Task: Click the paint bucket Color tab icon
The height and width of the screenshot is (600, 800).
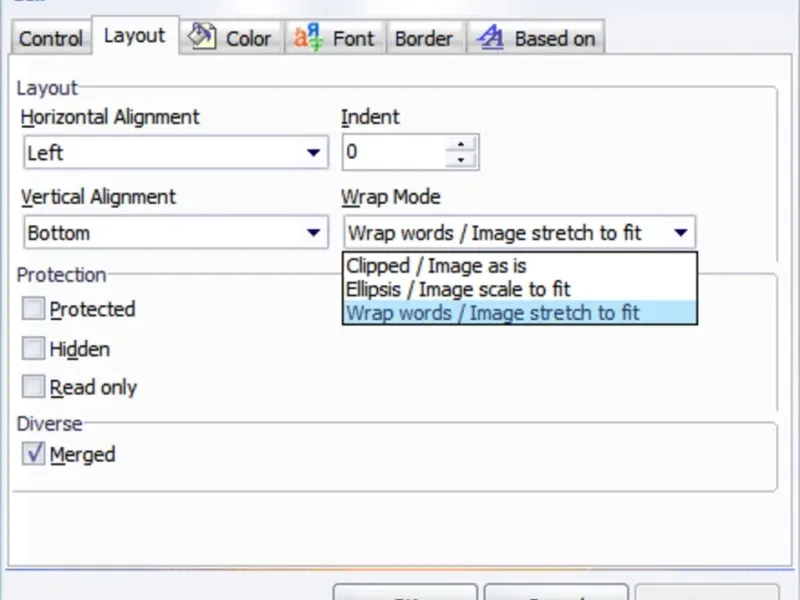Action: pos(203,37)
